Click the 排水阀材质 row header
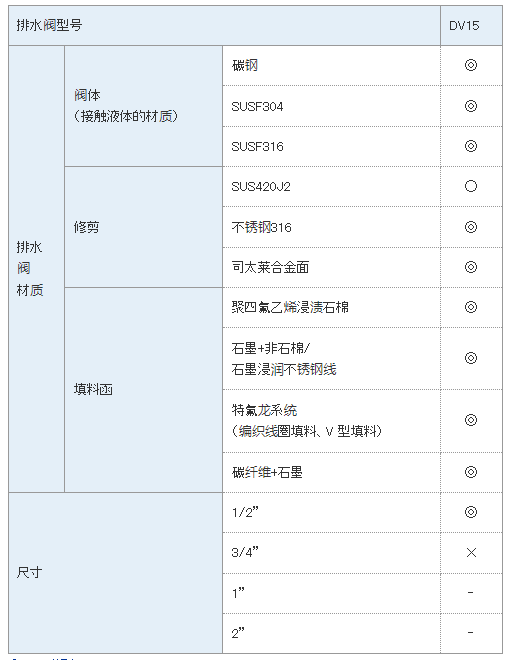The height and width of the screenshot is (660, 513). (36, 269)
